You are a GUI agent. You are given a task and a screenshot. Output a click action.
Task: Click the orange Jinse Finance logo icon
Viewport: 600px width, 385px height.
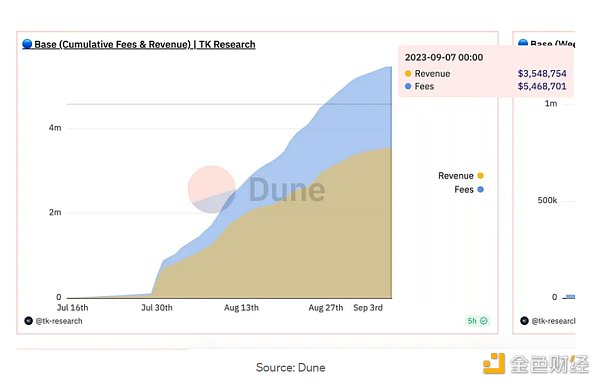(x=494, y=364)
